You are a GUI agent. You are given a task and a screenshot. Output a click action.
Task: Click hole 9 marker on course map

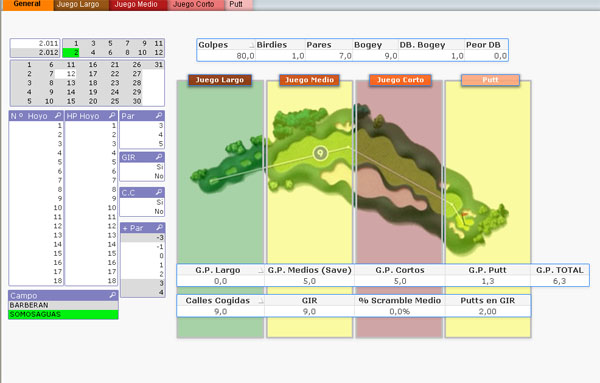coord(320,153)
